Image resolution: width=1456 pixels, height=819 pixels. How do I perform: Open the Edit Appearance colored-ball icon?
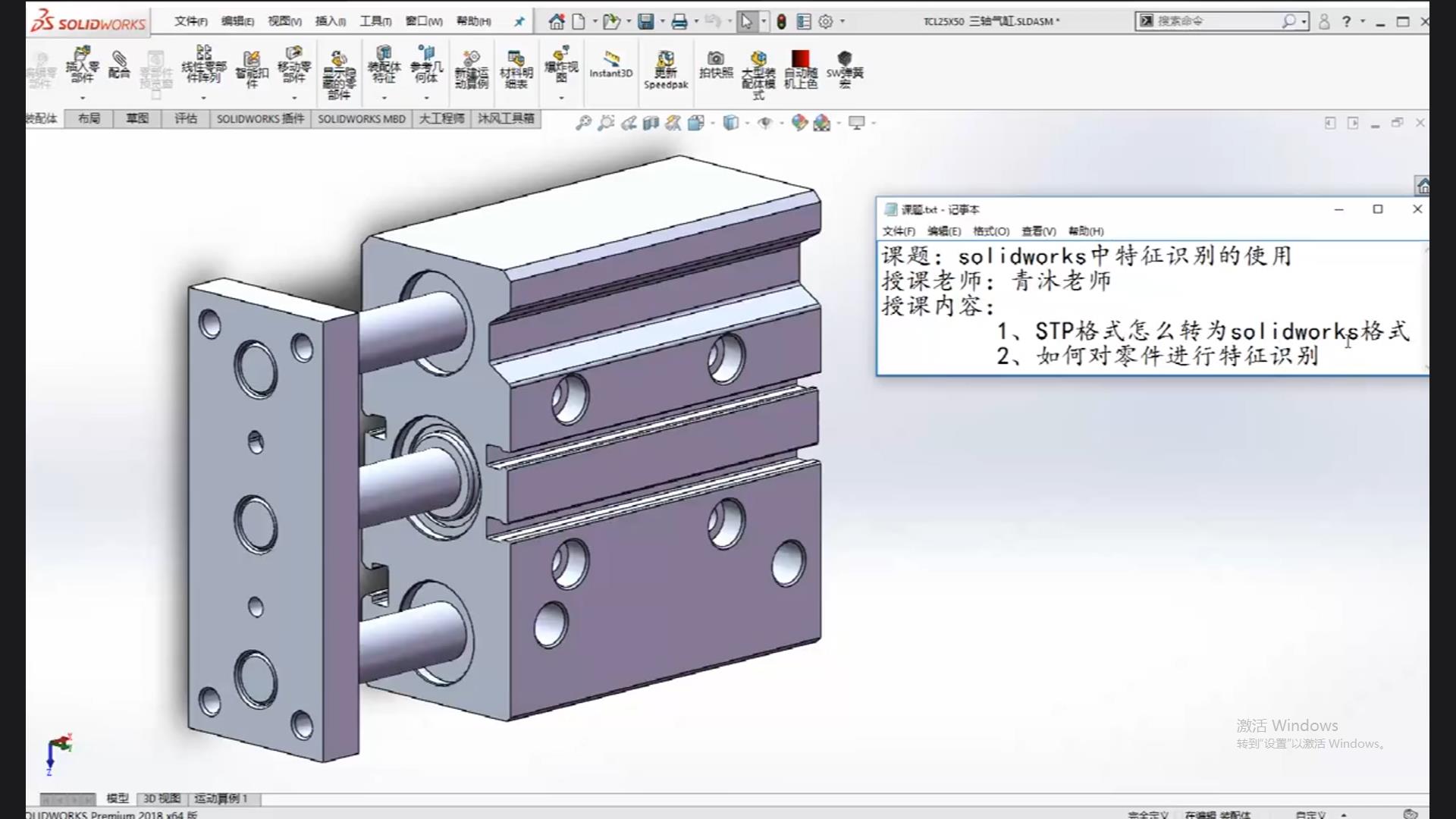click(x=799, y=123)
